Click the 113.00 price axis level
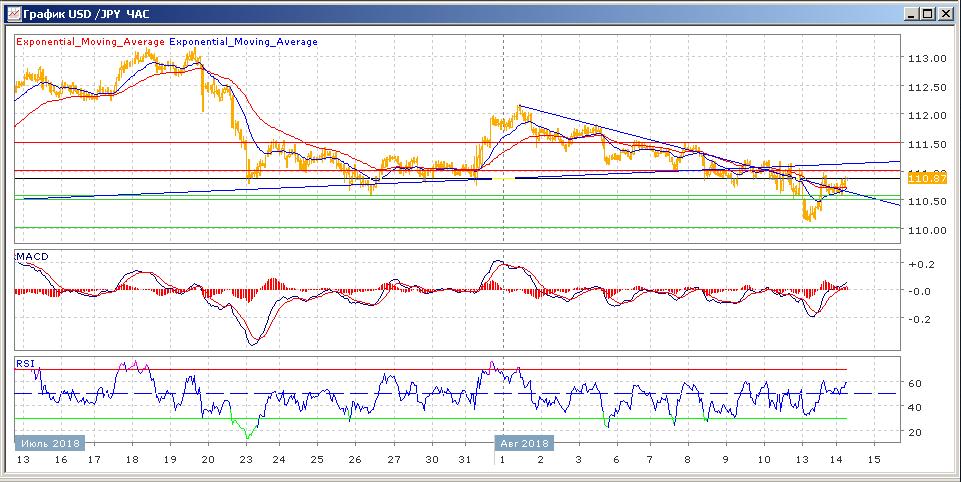The image size is (961, 482). click(x=925, y=58)
